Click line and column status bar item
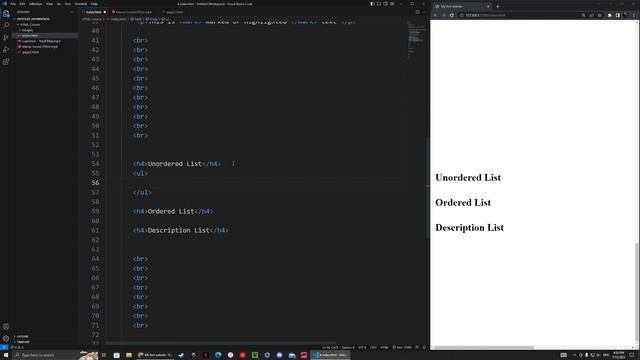The image size is (640, 360). [330, 348]
